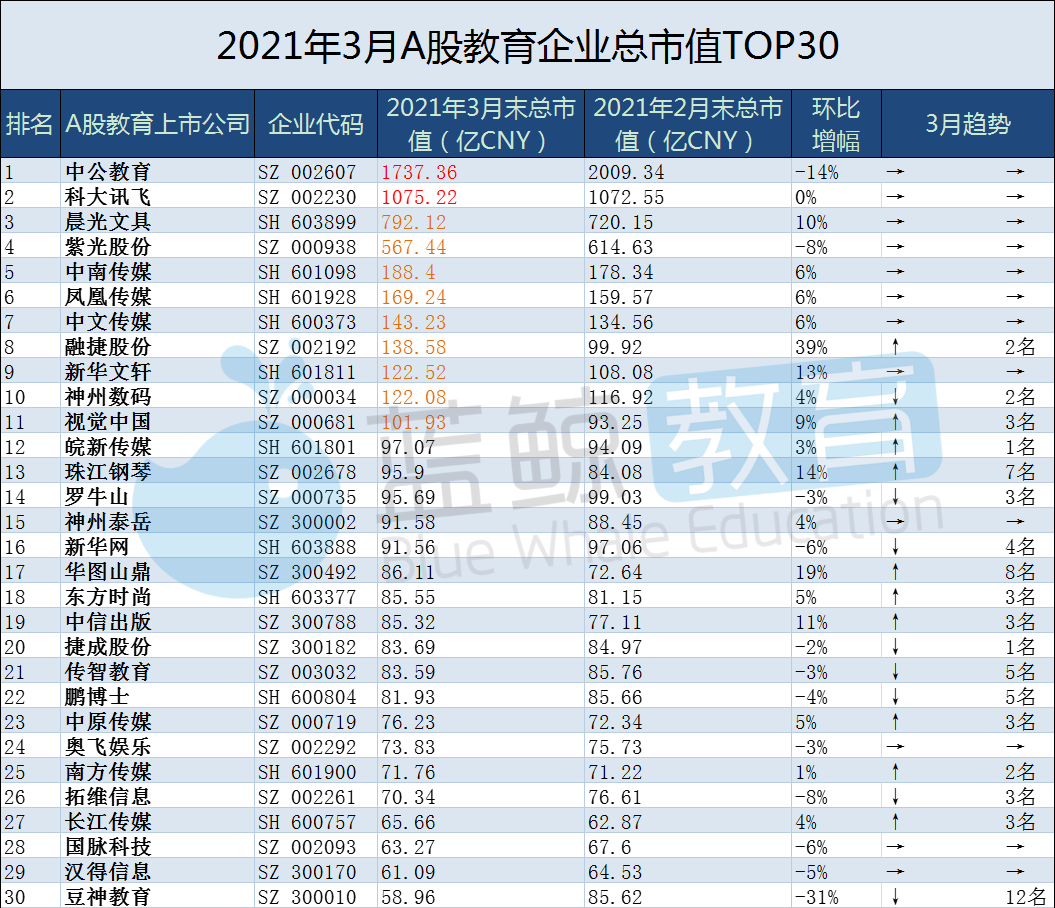
Task: Click the first right arrow in 神州泰岳 row
Action: 896,521
